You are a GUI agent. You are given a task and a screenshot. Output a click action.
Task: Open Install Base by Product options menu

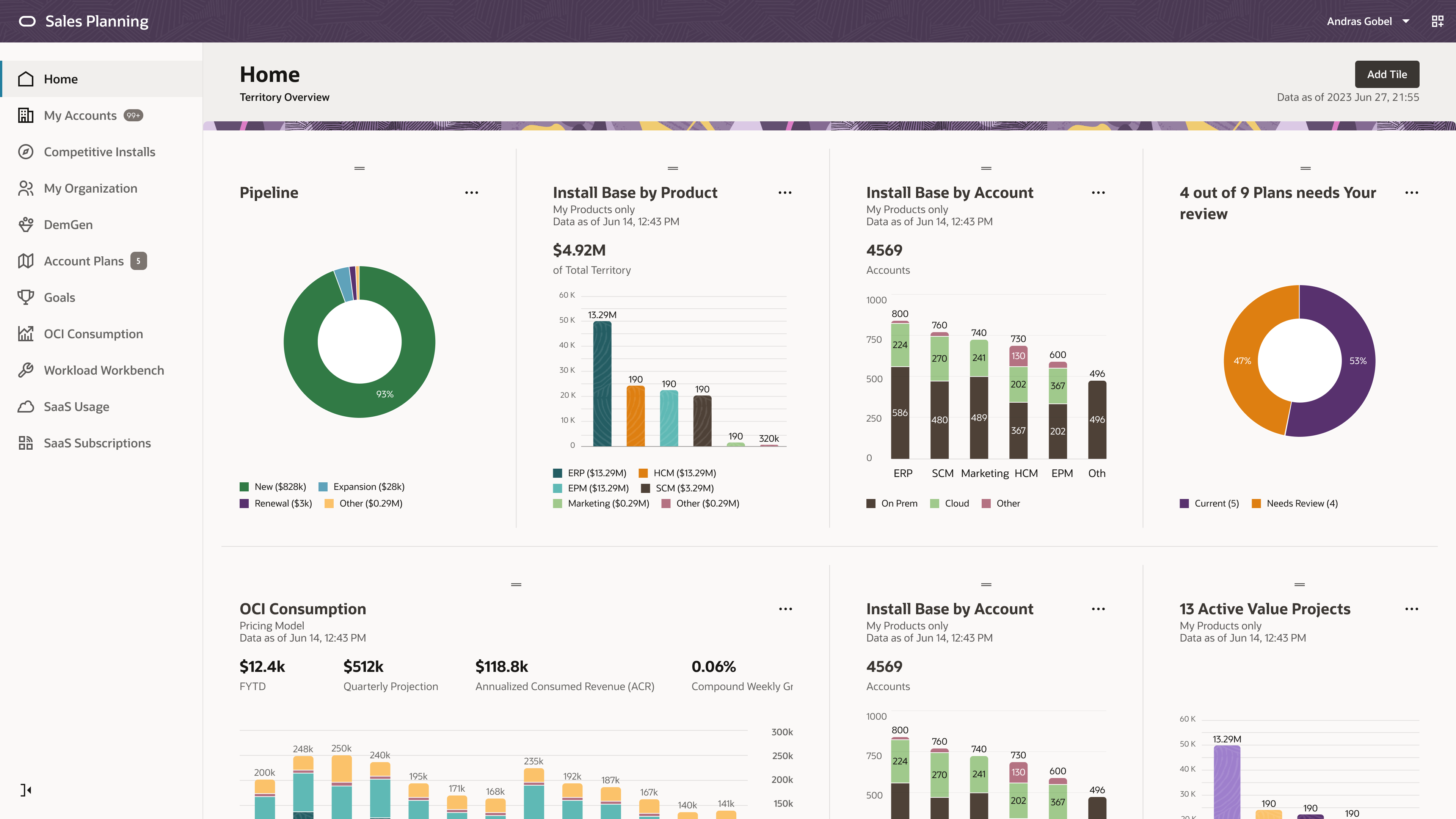(784, 193)
